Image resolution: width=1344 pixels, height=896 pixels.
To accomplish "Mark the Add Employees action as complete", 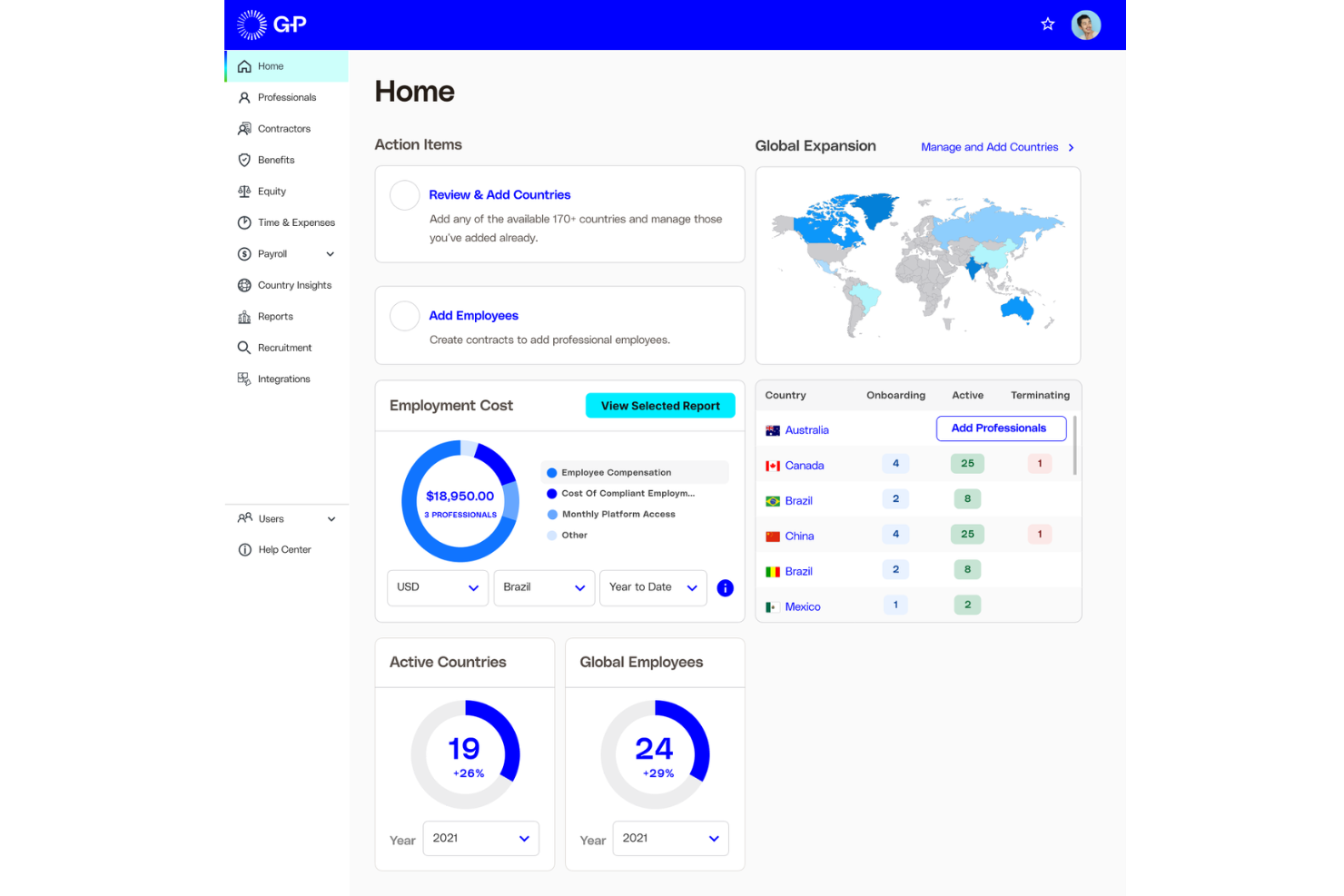I will point(404,316).
